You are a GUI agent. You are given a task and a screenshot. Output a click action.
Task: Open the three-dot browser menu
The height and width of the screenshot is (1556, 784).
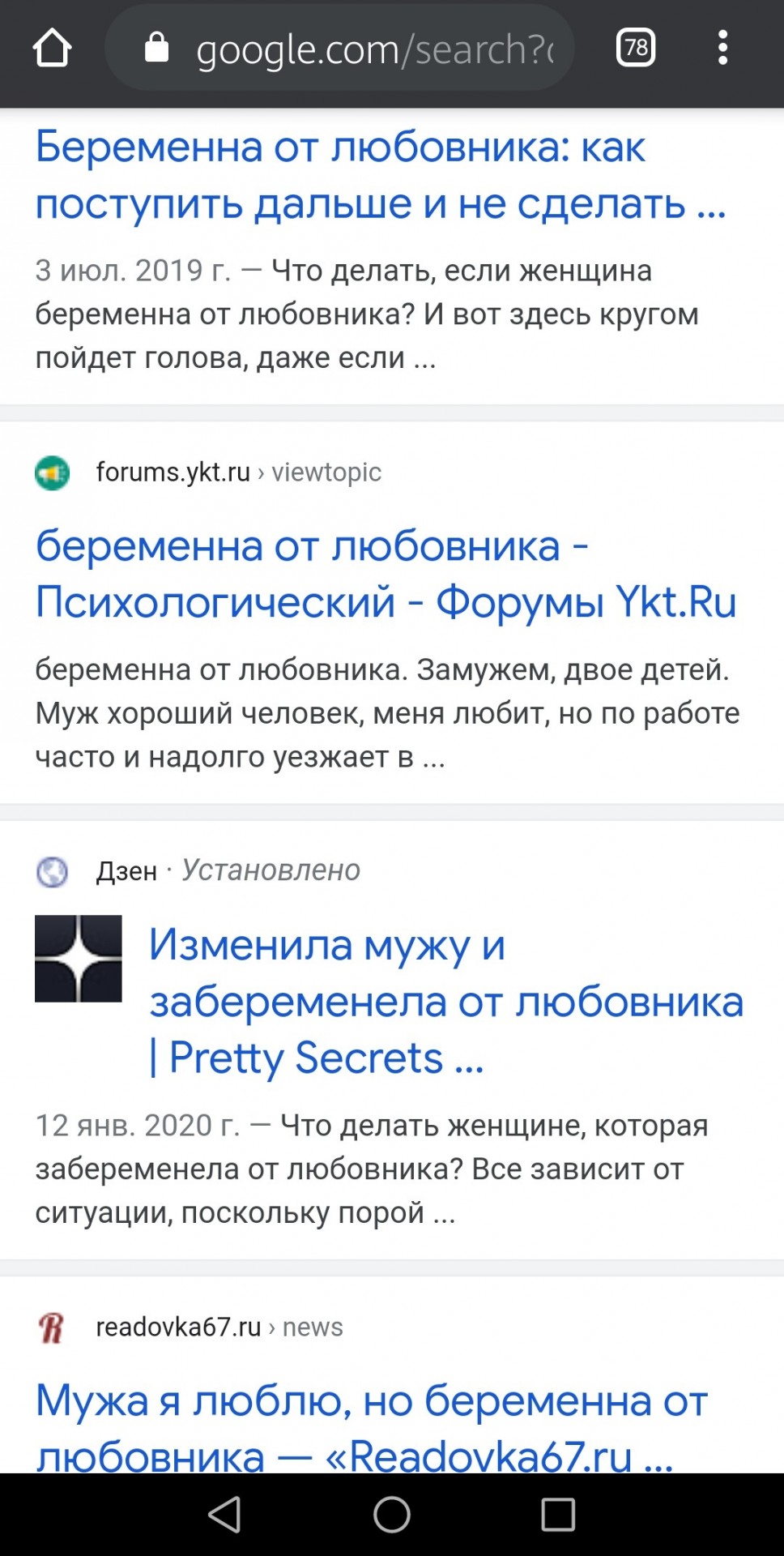point(722,49)
